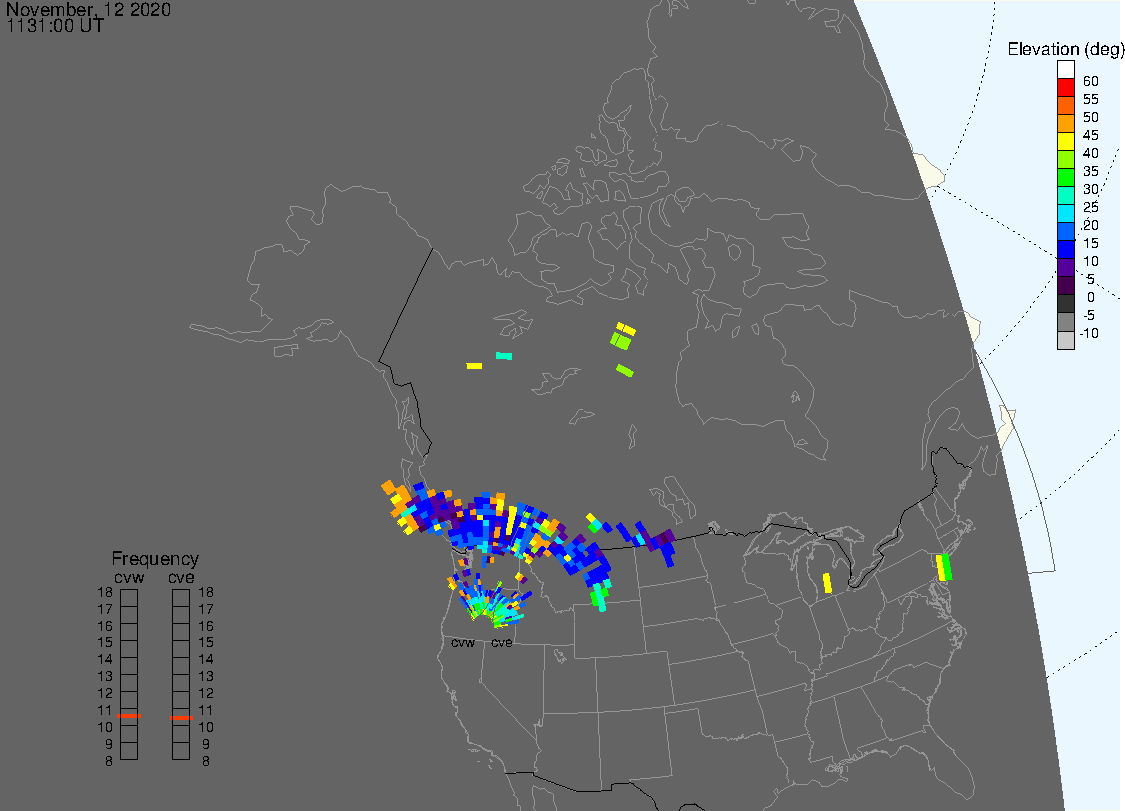Click the '0' value in Elevation legend
This screenshot has width=1125, height=811.
click(x=1091, y=297)
